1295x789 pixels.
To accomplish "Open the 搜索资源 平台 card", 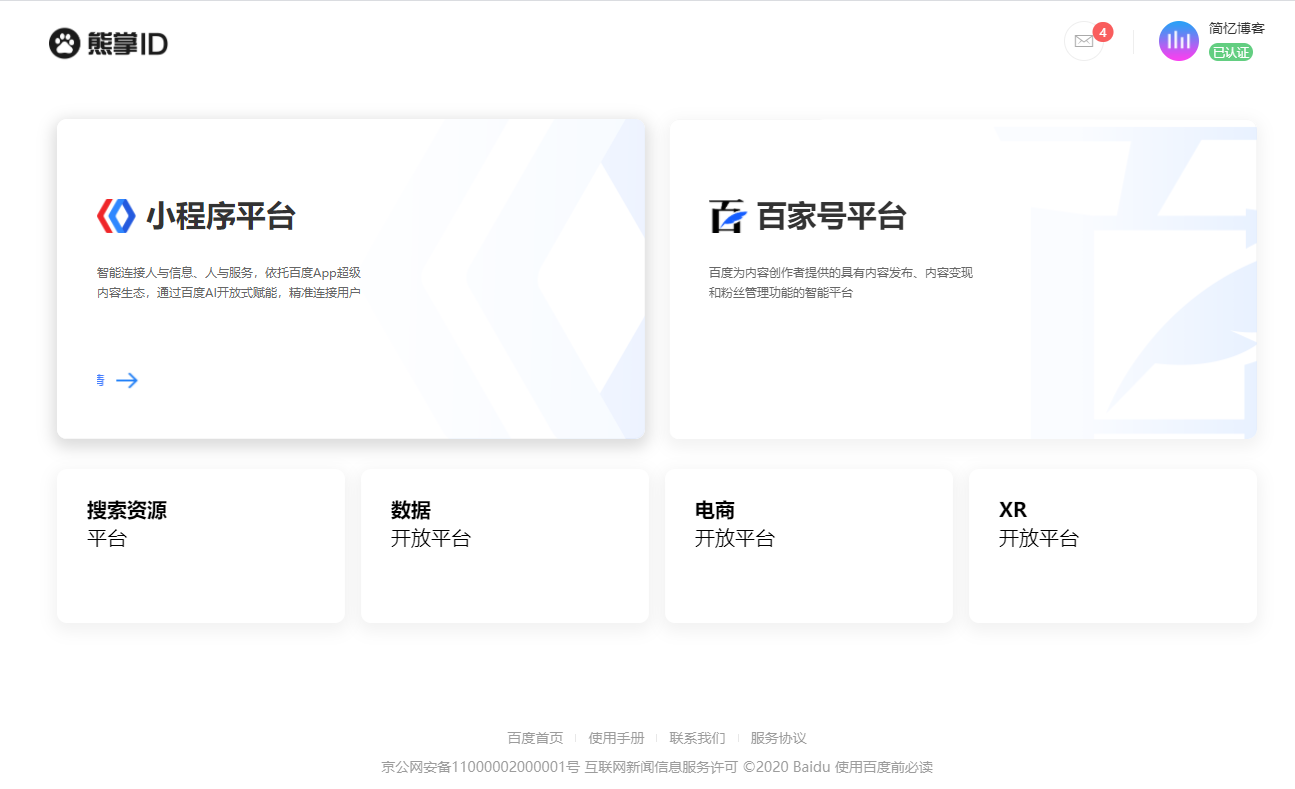I will (x=201, y=546).
